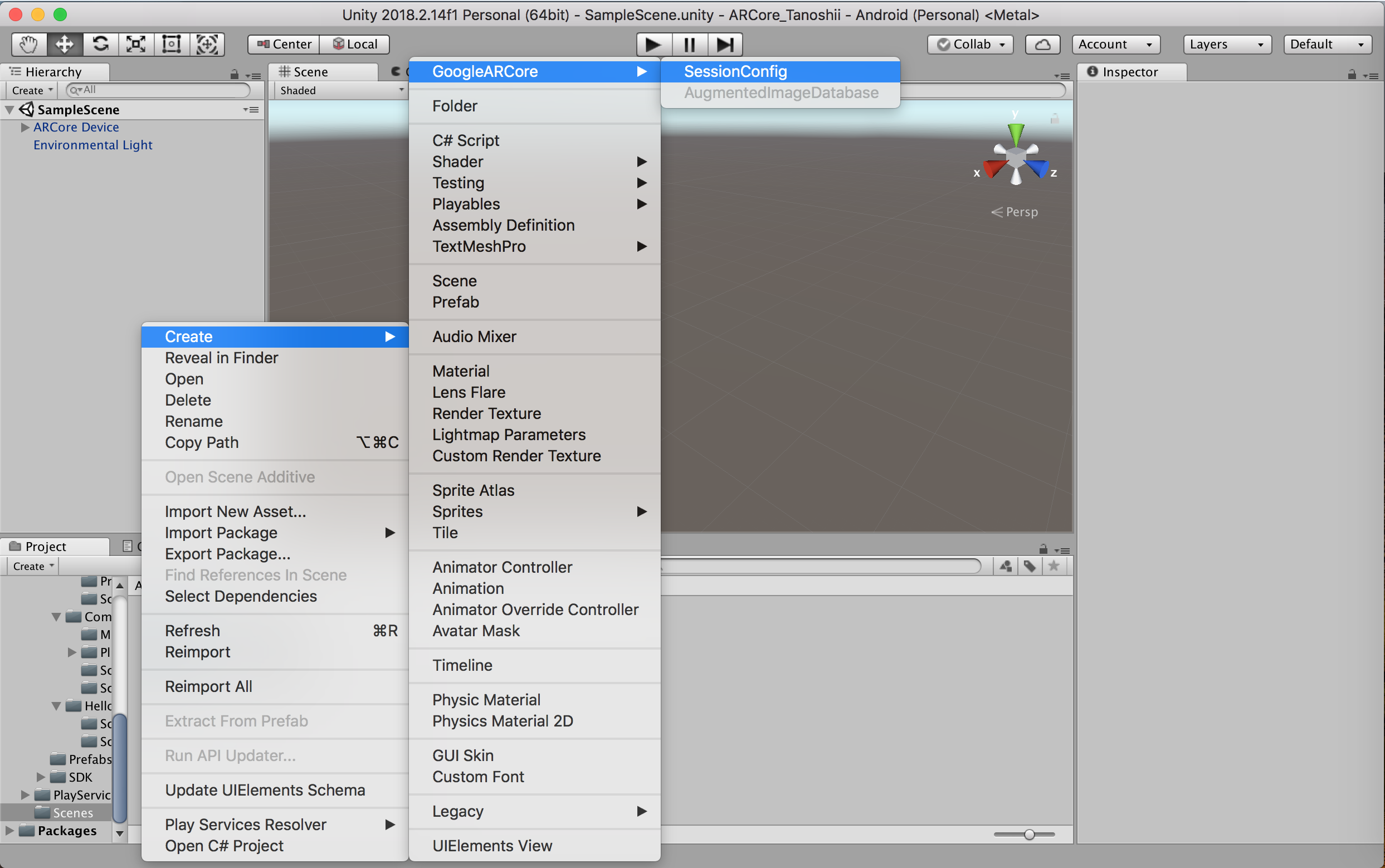Toggle the Inspector panel lock icon
The height and width of the screenshot is (868, 1385).
[1352, 74]
